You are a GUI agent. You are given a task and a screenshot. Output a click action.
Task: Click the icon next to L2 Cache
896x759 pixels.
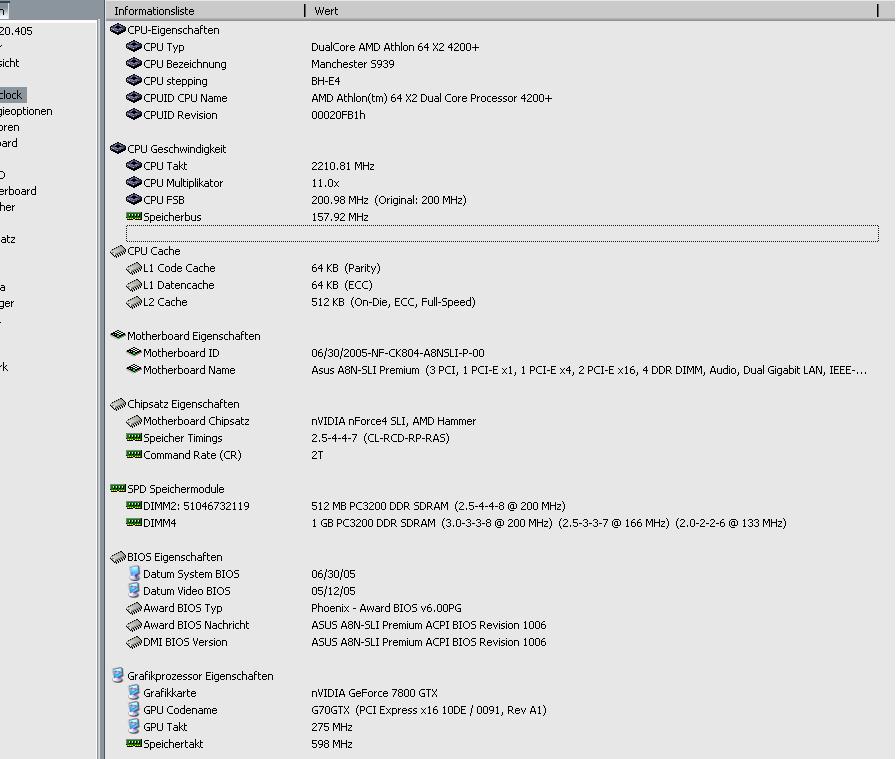point(134,302)
